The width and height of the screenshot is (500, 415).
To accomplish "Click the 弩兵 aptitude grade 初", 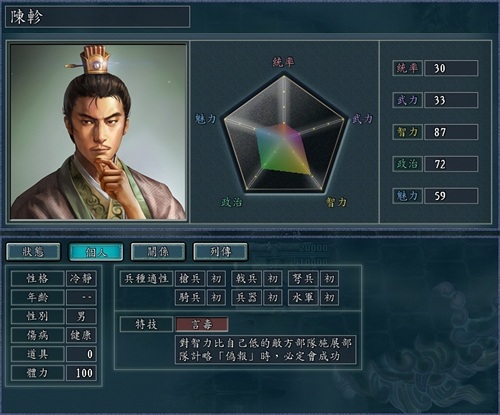I will pyautogui.click(x=329, y=279).
